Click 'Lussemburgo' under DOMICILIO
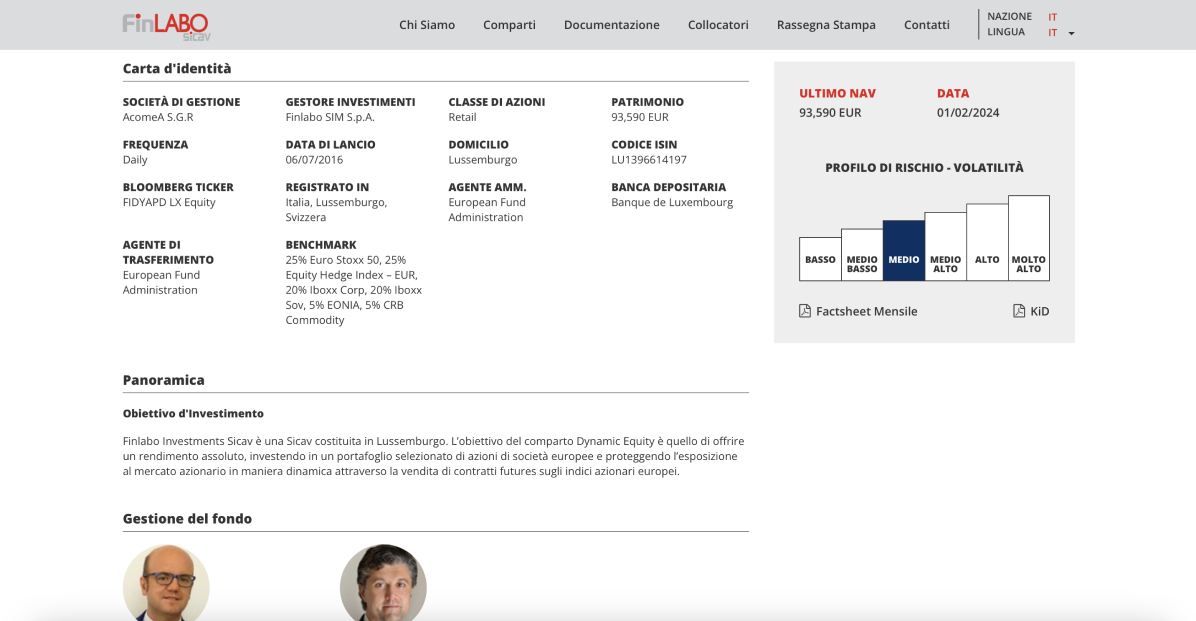Image resolution: width=1196 pixels, height=621 pixels. [483, 160]
